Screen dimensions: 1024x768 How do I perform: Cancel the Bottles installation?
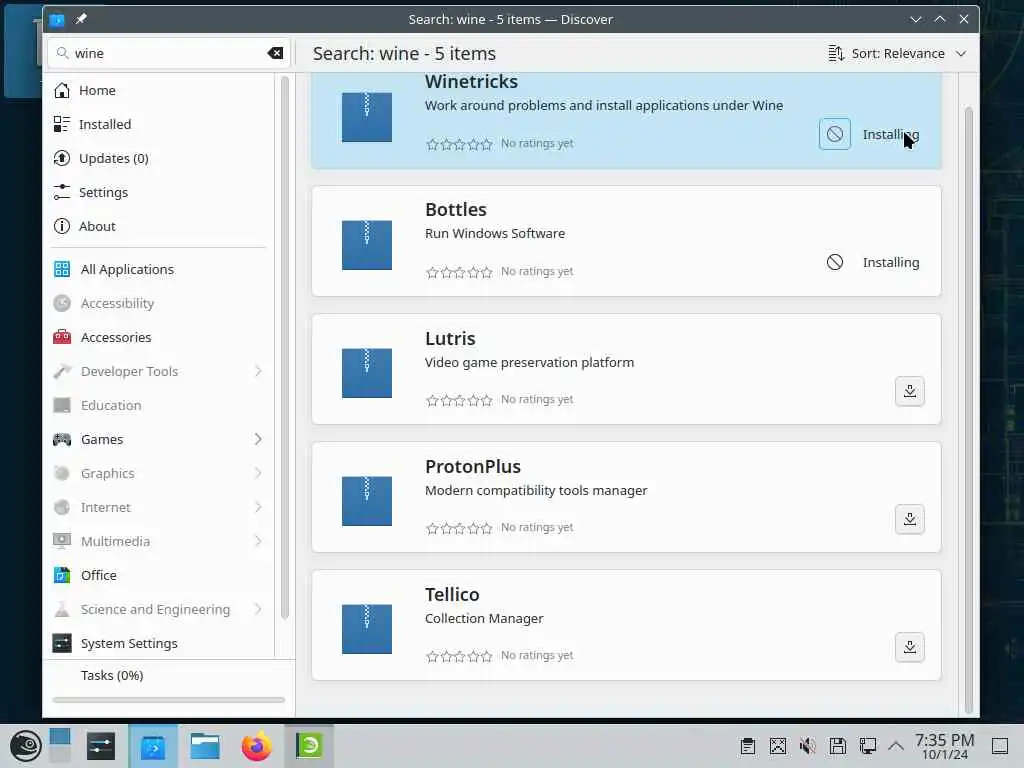click(834, 262)
